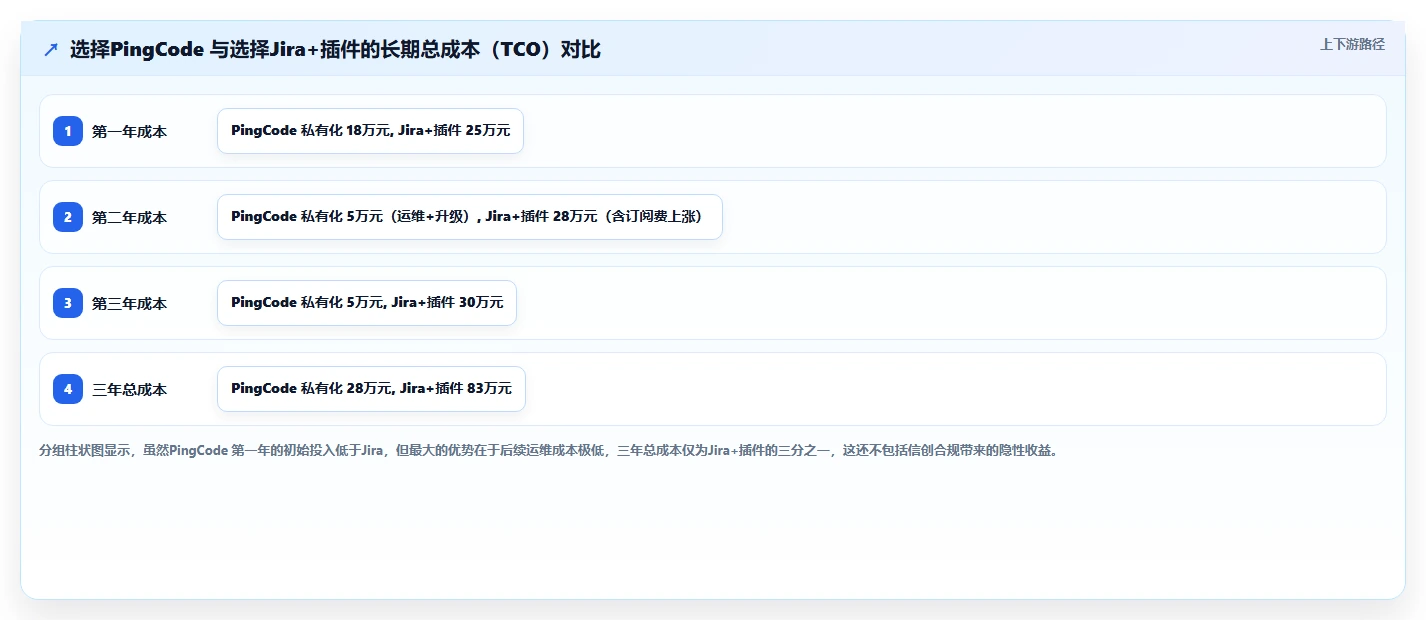This screenshot has height=620, width=1426.
Task: Click the arrow icon beside the TCO title
Action: point(50,49)
